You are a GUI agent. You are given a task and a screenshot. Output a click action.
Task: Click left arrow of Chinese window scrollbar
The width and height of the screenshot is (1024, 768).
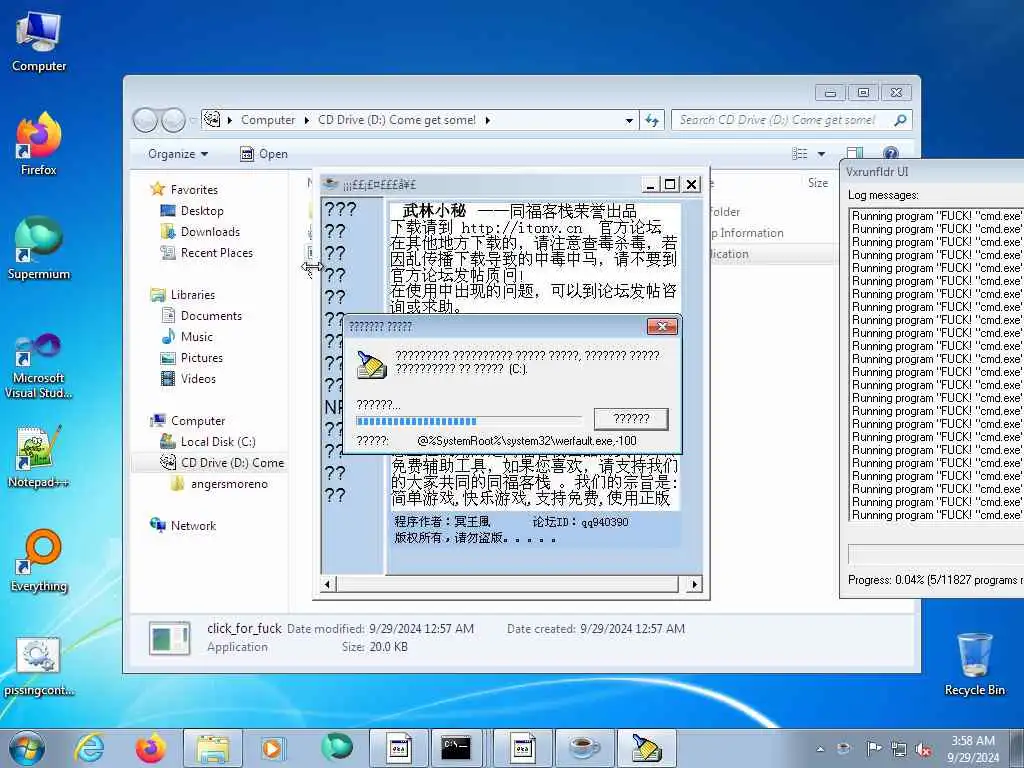click(x=328, y=584)
